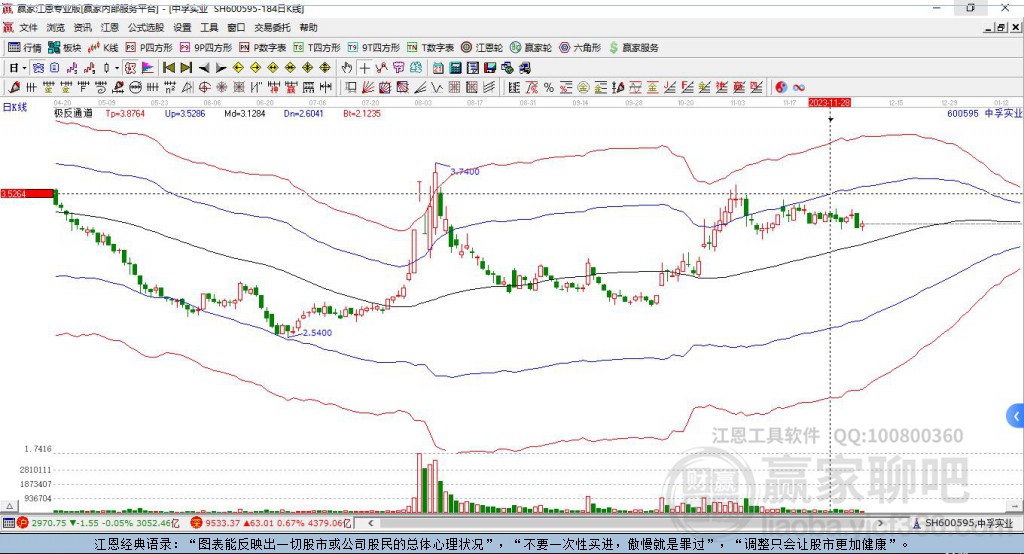
Task: Launch the 江恩轮 Gann wheel
Action: point(482,48)
